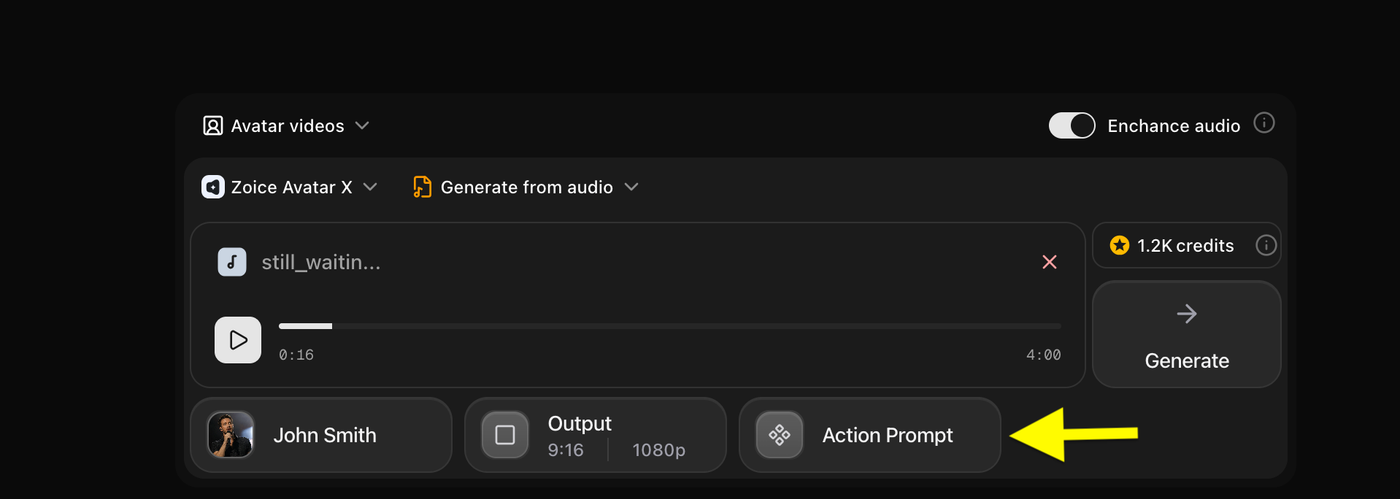Select the John Smith avatar thumbnail
The height and width of the screenshot is (499, 1400).
[230, 435]
